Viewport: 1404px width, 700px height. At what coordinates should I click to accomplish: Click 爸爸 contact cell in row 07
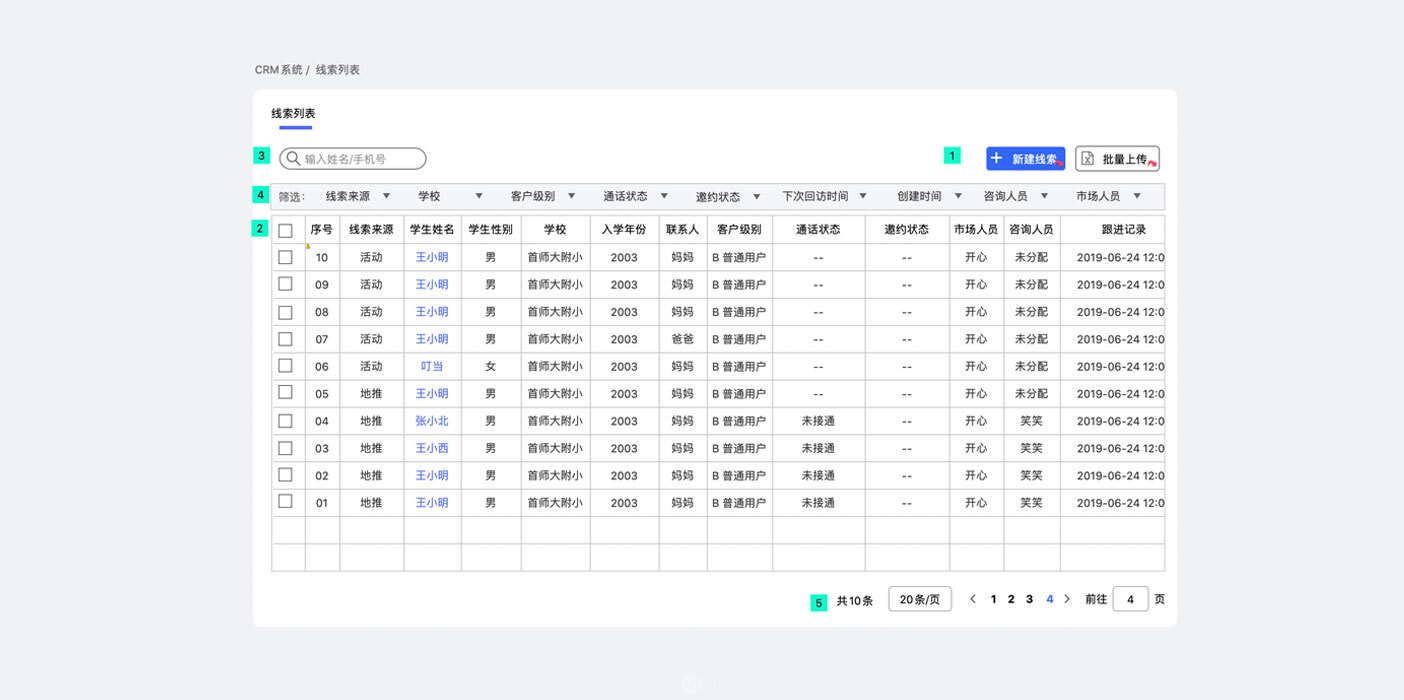coord(683,339)
